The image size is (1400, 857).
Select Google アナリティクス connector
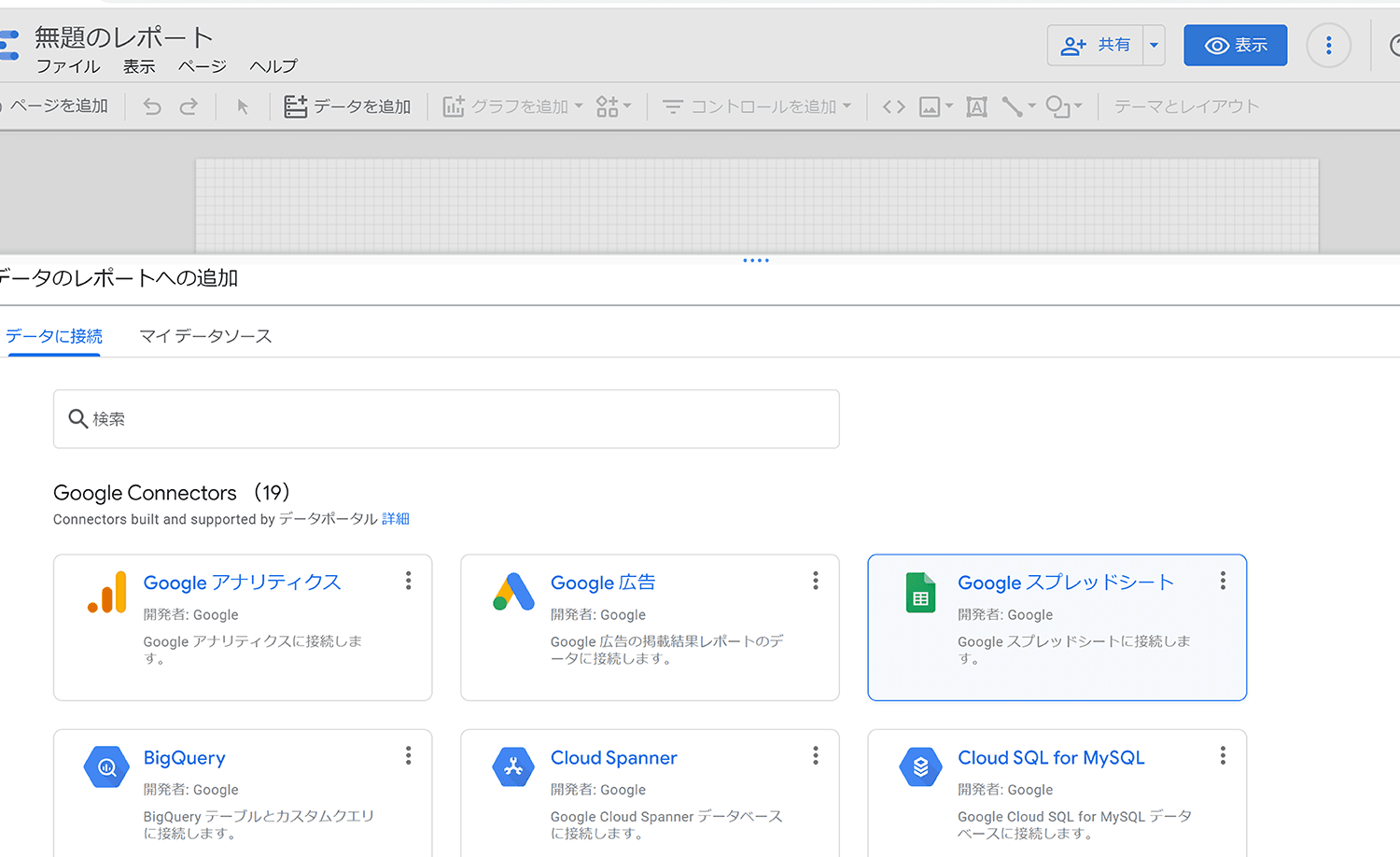pos(243,627)
